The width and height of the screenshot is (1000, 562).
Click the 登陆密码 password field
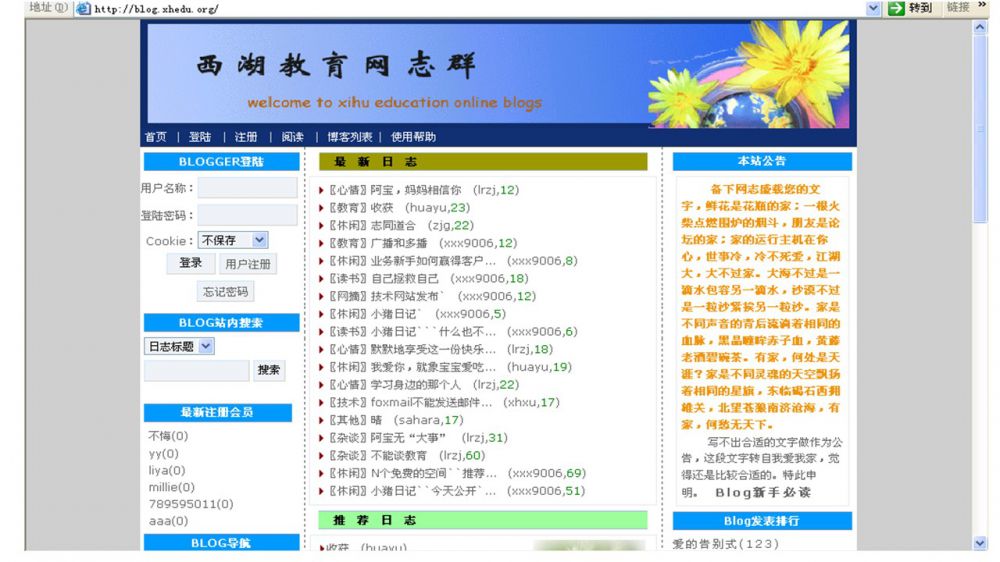point(247,214)
